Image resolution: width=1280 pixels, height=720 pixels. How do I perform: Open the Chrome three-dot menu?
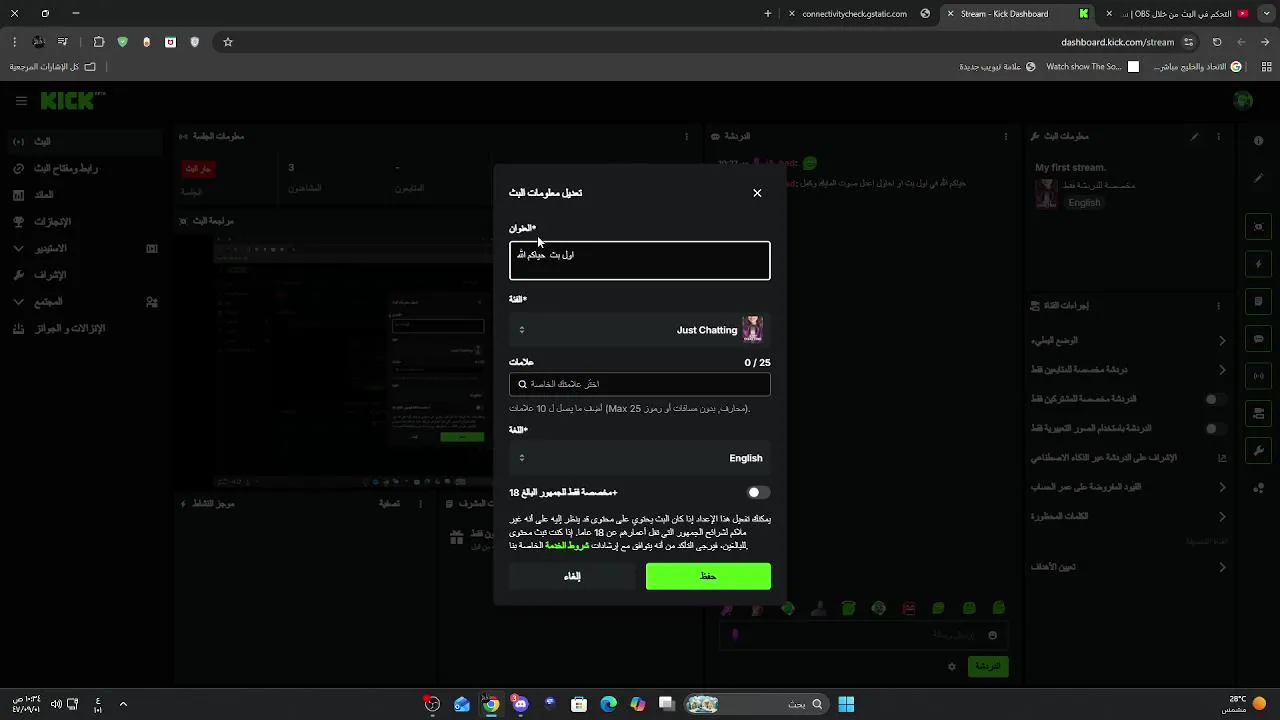pyautogui.click(x=14, y=42)
